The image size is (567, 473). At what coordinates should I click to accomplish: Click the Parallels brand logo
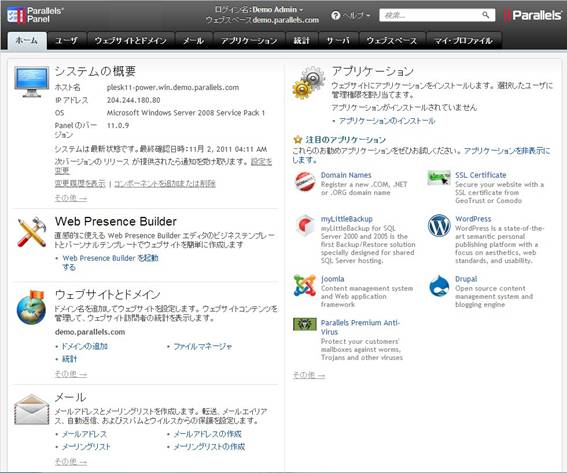tap(533, 16)
